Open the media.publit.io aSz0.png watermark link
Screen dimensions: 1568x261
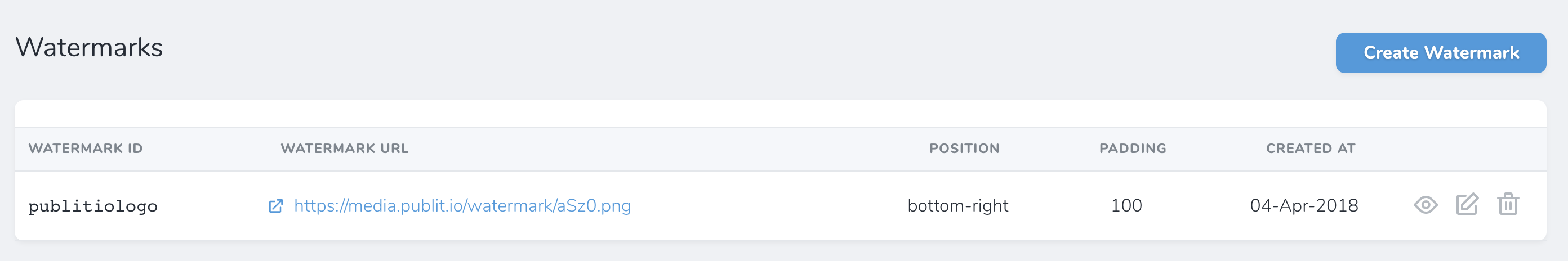click(462, 206)
